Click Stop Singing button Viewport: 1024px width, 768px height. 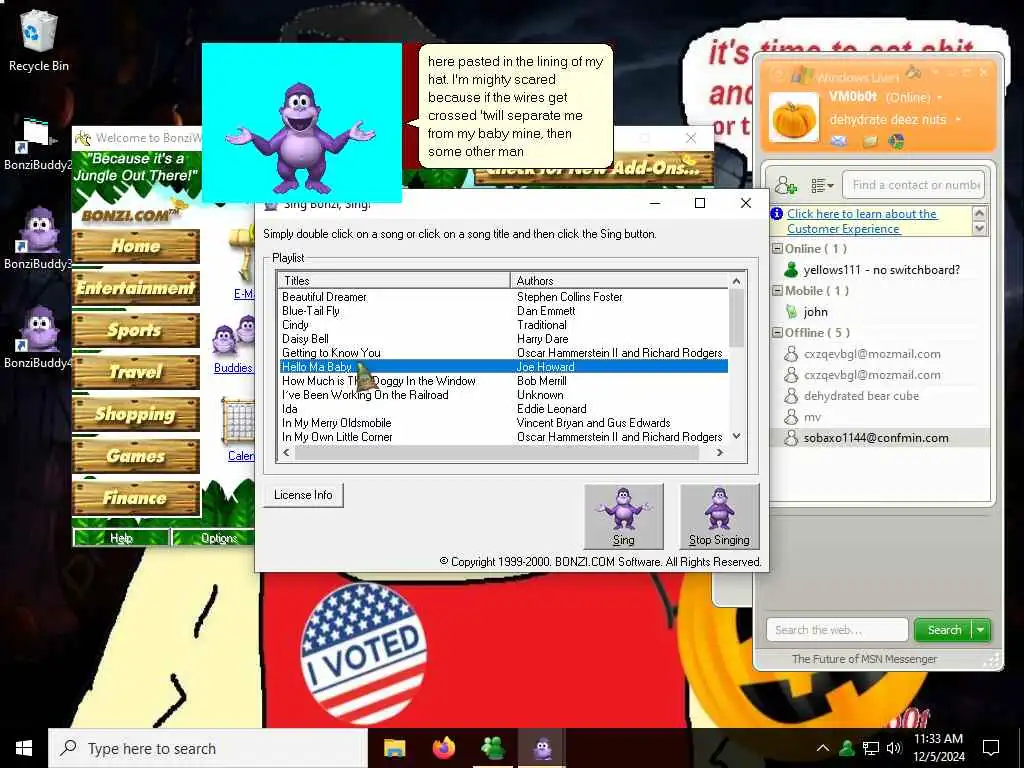pyautogui.click(x=719, y=516)
